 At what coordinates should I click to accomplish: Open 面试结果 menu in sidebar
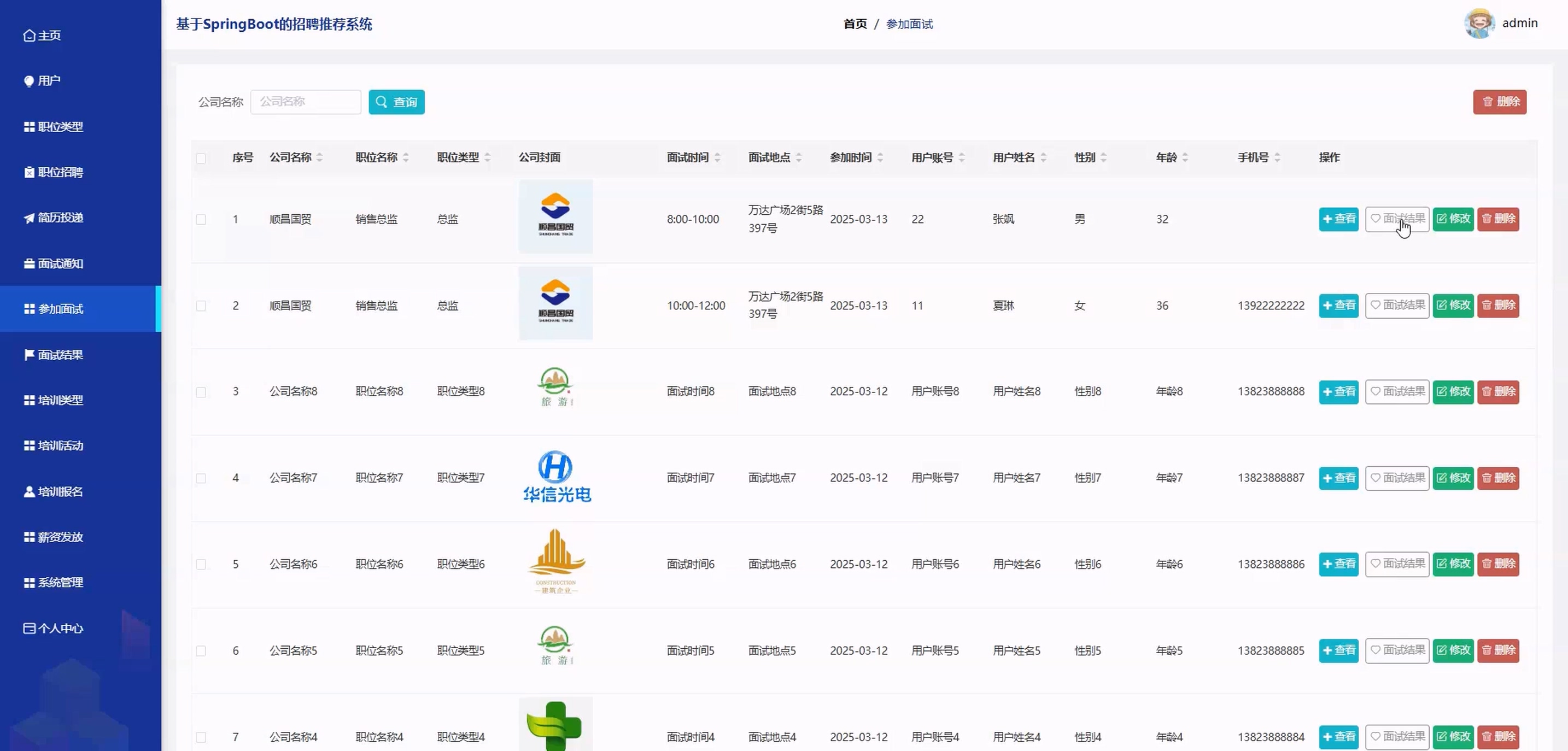pyautogui.click(x=60, y=355)
